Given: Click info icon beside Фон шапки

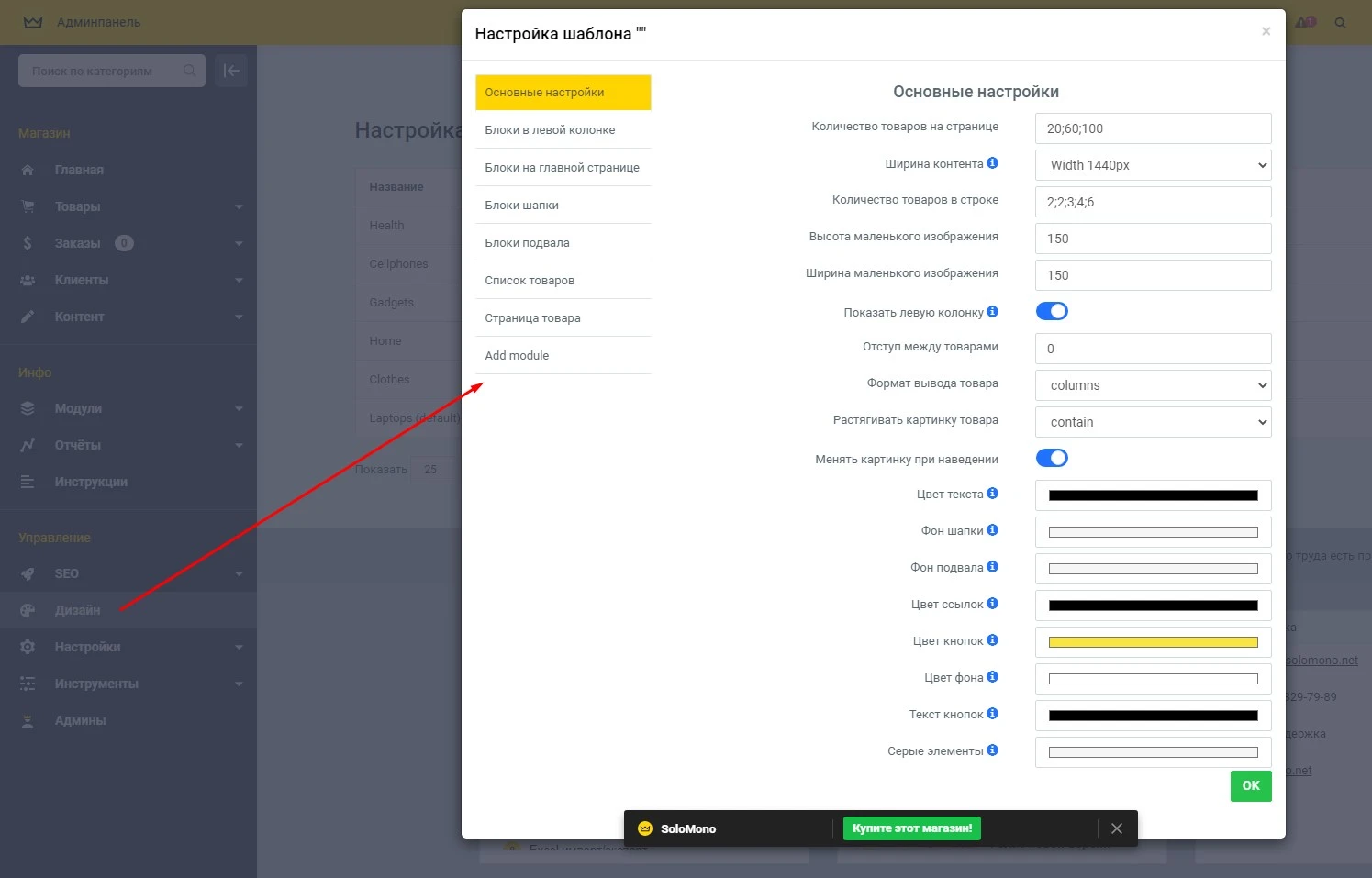Looking at the screenshot, I should pos(992,530).
